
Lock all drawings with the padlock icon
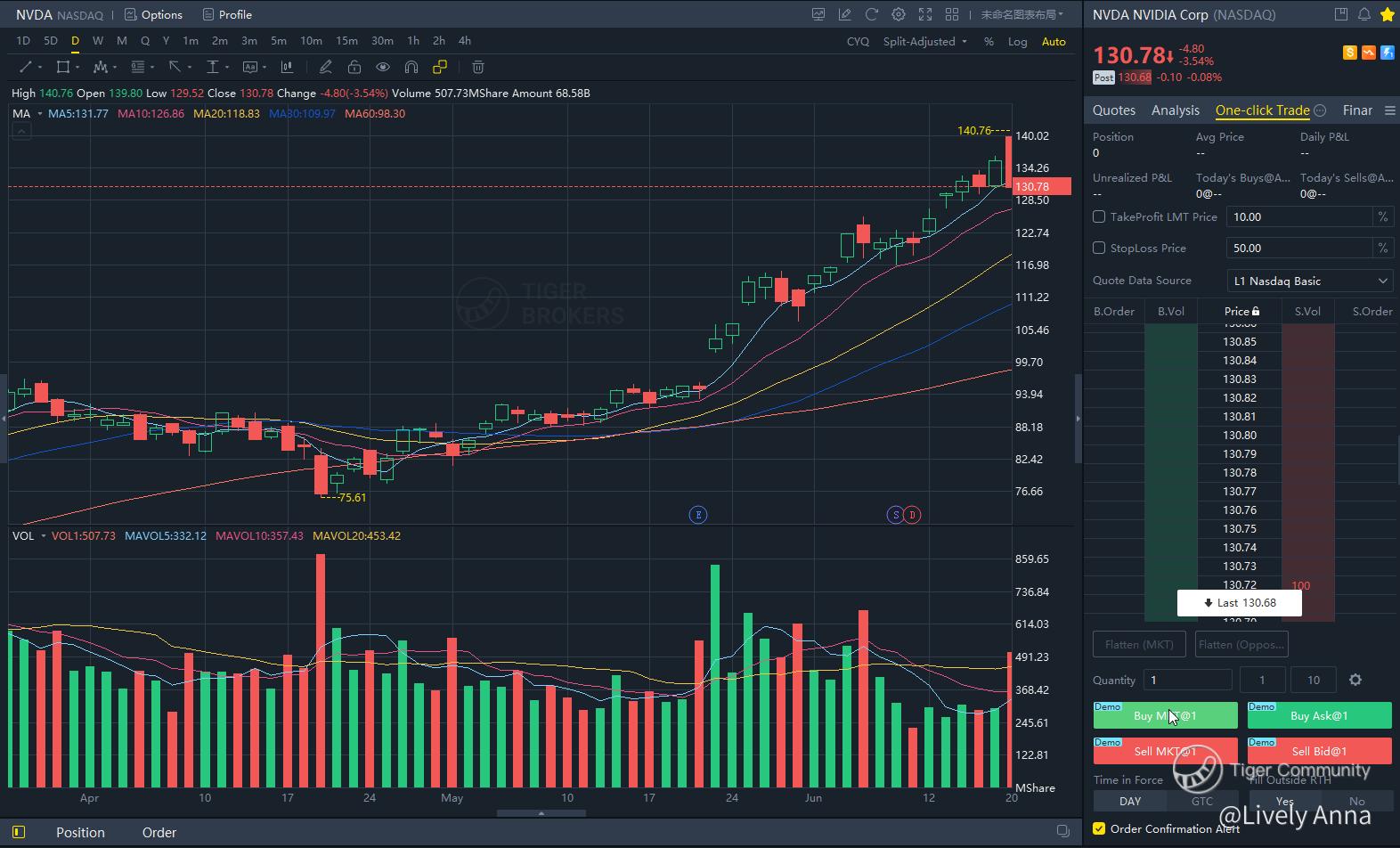pos(354,67)
